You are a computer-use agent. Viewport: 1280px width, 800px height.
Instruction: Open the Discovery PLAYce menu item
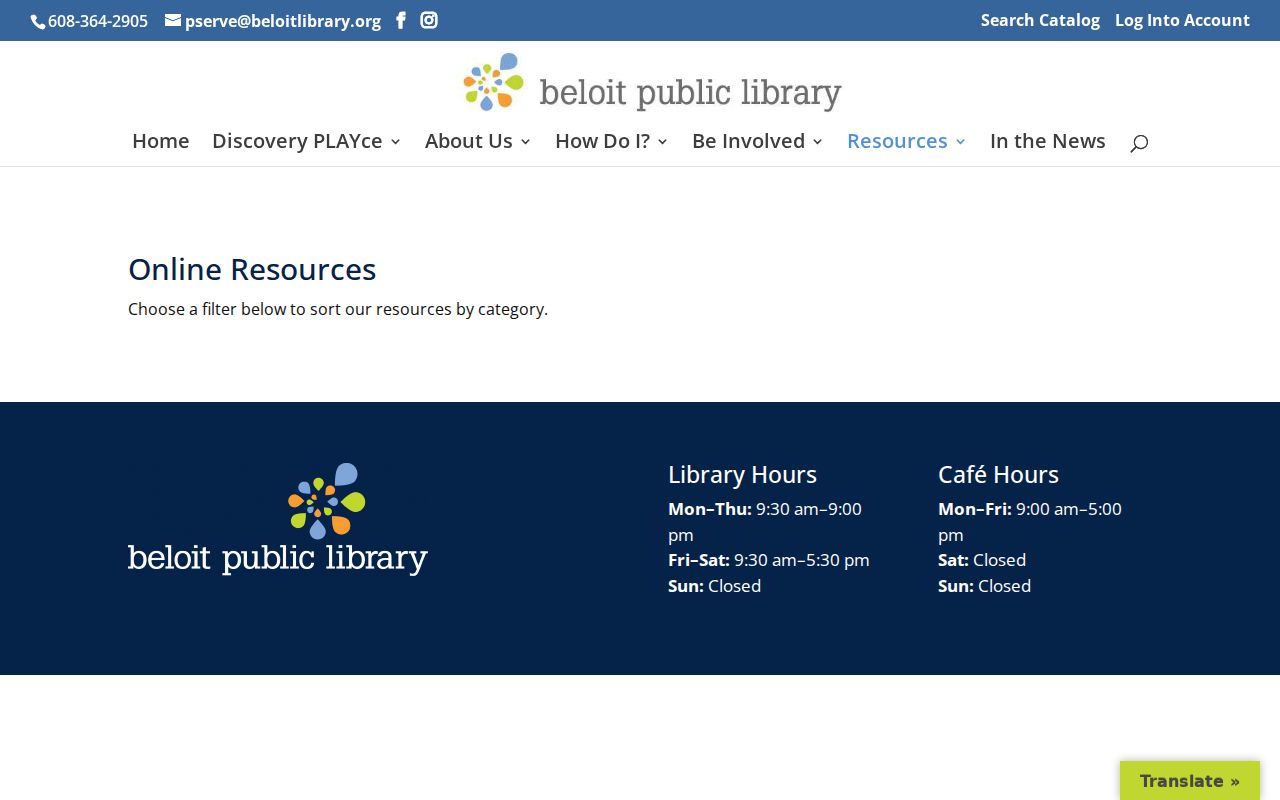[297, 141]
